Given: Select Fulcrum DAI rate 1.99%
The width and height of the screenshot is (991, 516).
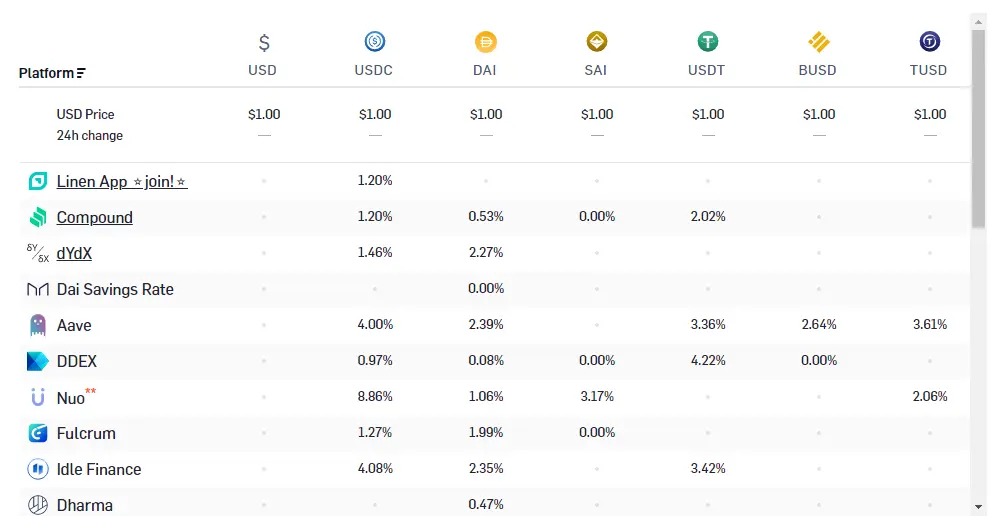Looking at the screenshot, I should (x=486, y=433).
